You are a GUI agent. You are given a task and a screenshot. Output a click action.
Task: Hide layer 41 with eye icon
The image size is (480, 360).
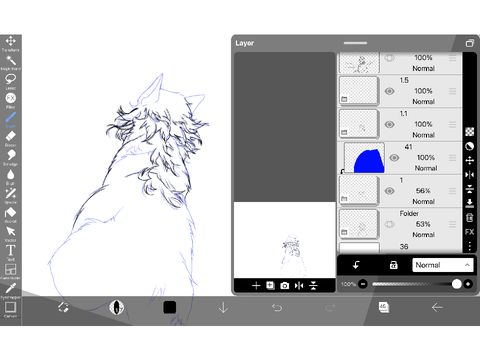click(x=394, y=158)
